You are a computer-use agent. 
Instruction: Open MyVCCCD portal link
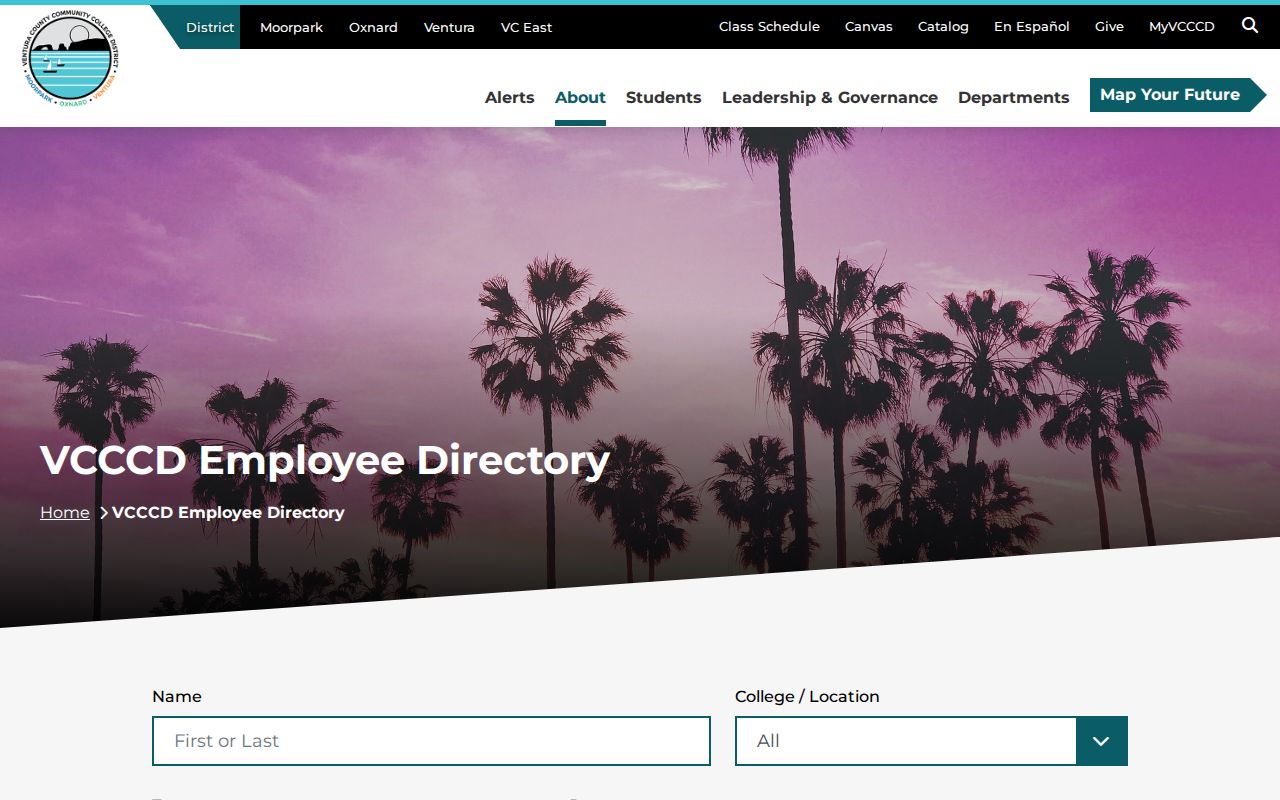pos(1182,27)
